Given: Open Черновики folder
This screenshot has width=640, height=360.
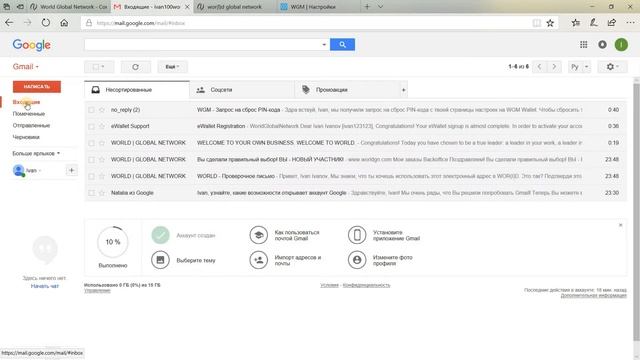Looking at the screenshot, I should click(26, 138).
